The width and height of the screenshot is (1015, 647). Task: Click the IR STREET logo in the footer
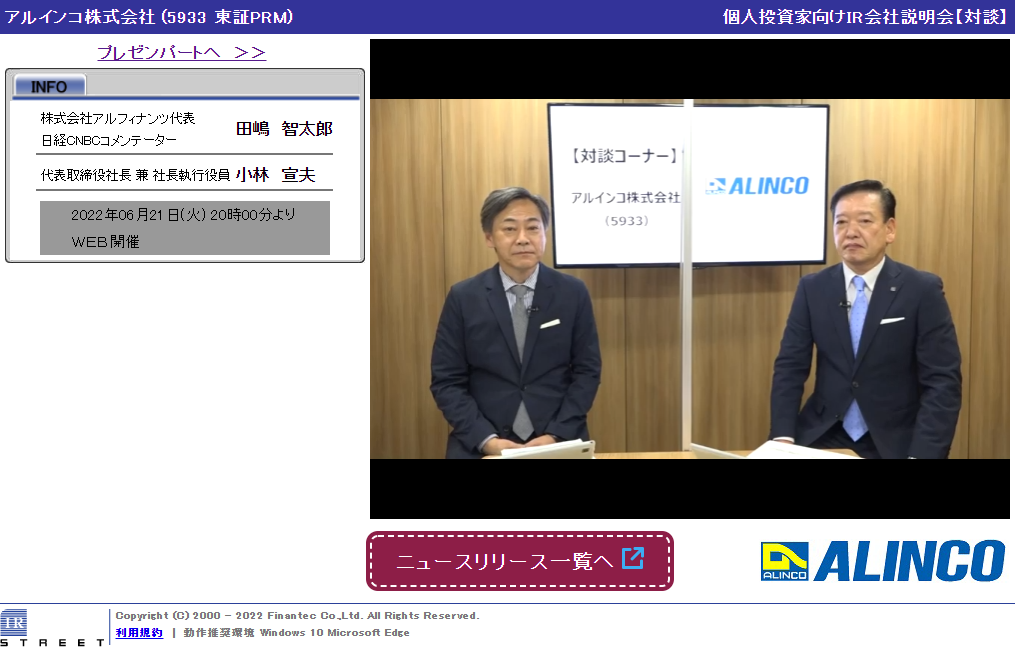click(x=52, y=627)
